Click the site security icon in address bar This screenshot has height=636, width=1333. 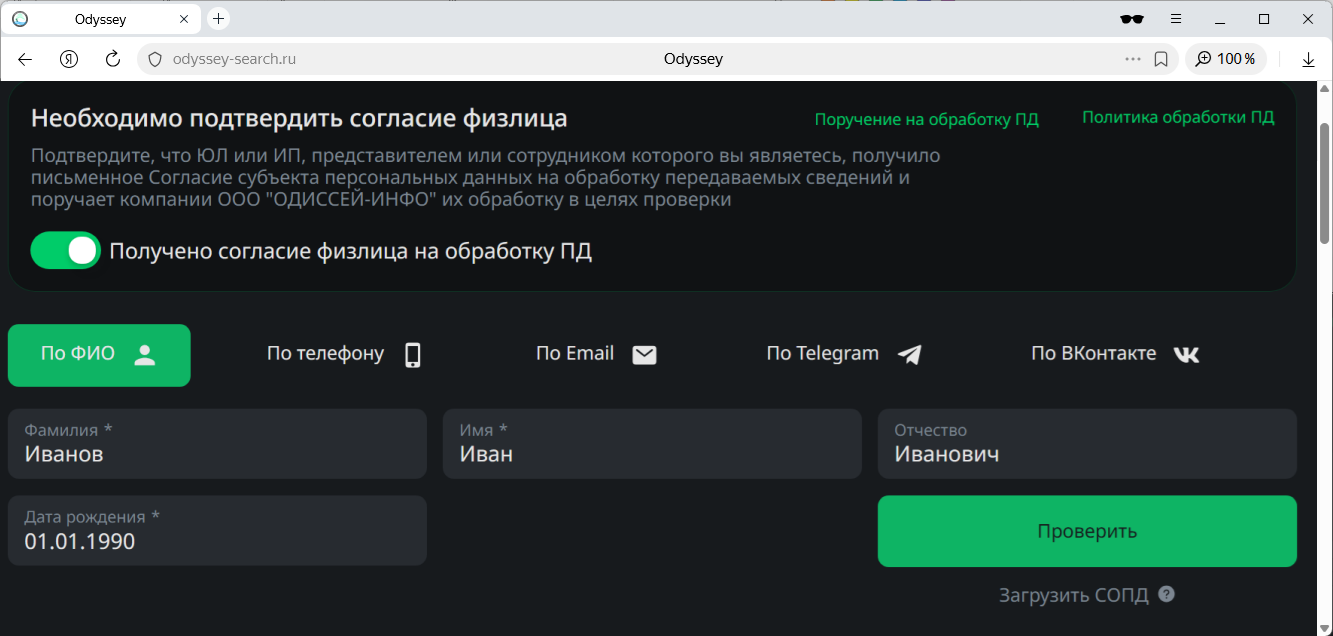pyautogui.click(x=154, y=58)
